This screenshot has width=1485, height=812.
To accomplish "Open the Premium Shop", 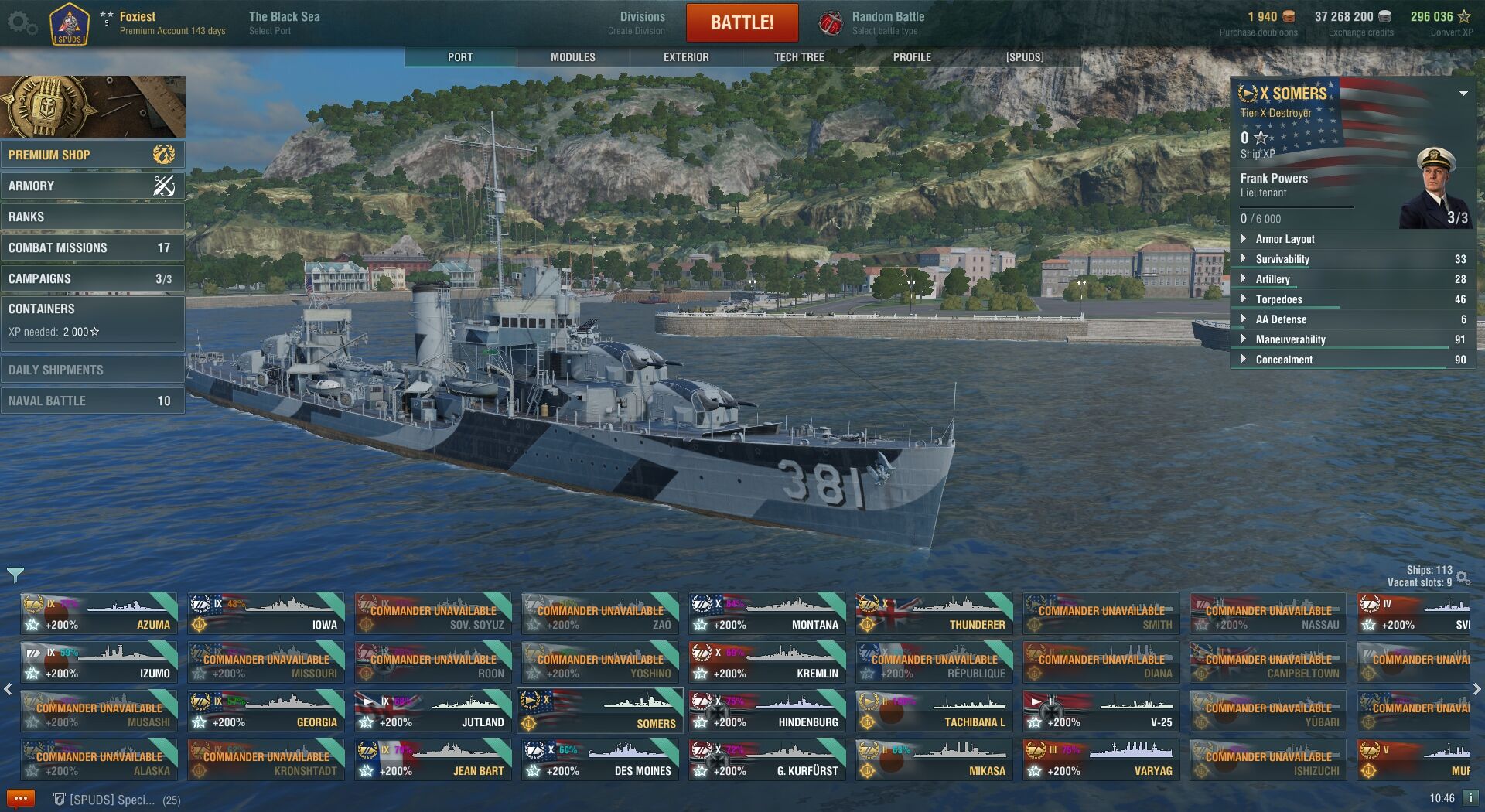I will click(92, 155).
